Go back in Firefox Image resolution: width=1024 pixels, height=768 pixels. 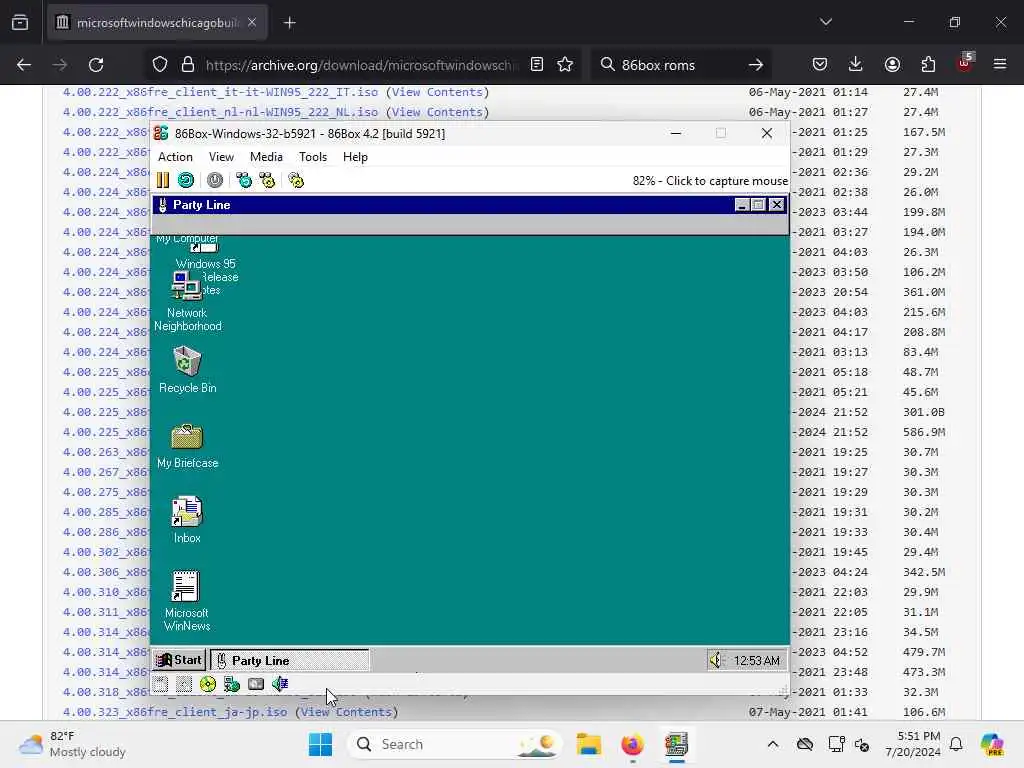[24, 65]
